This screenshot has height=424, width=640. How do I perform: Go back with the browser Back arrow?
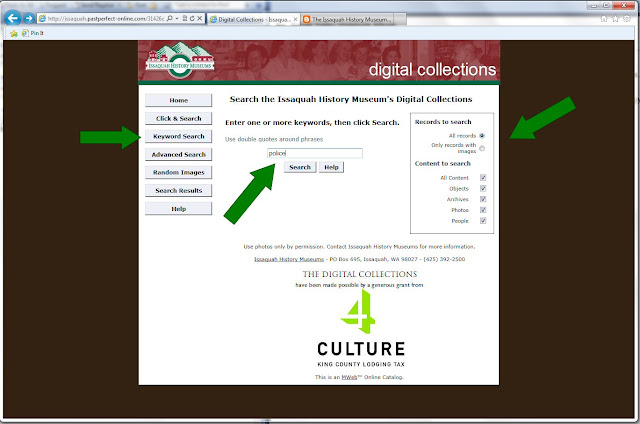pyautogui.click(x=12, y=18)
